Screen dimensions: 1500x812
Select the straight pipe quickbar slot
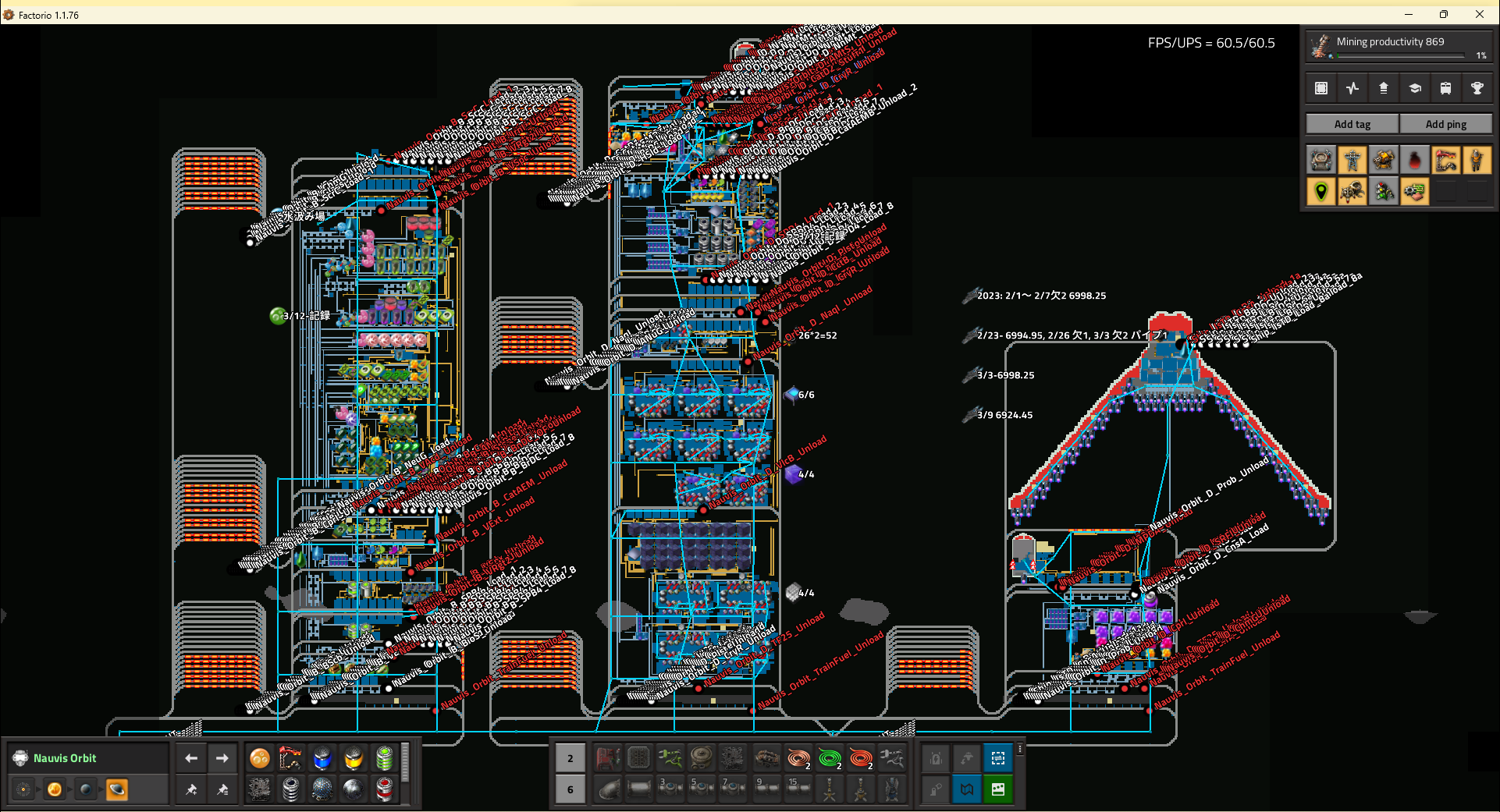[x=639, y=789]
